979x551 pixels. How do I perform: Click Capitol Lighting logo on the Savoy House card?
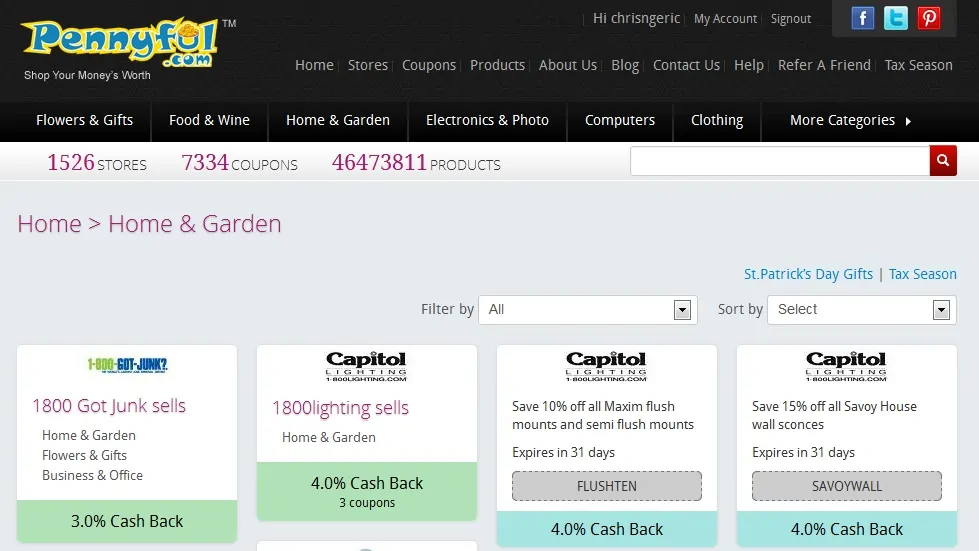coord(846,366)
